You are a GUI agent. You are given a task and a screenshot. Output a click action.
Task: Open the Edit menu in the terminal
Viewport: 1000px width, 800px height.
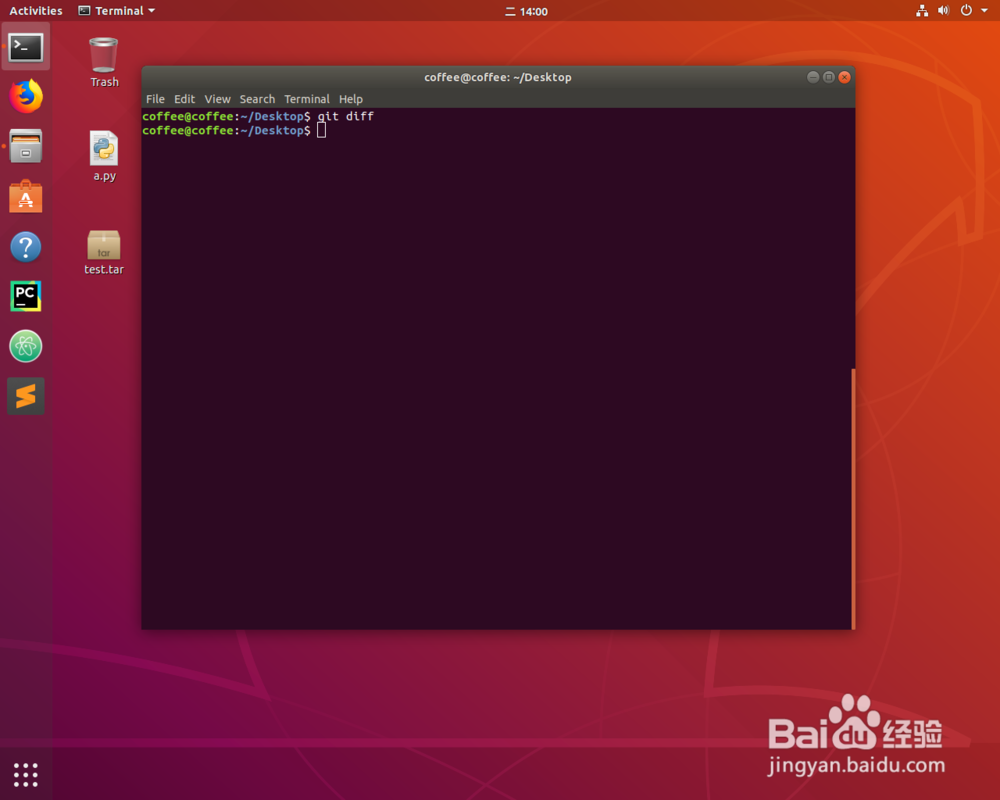tap(184, 99)
